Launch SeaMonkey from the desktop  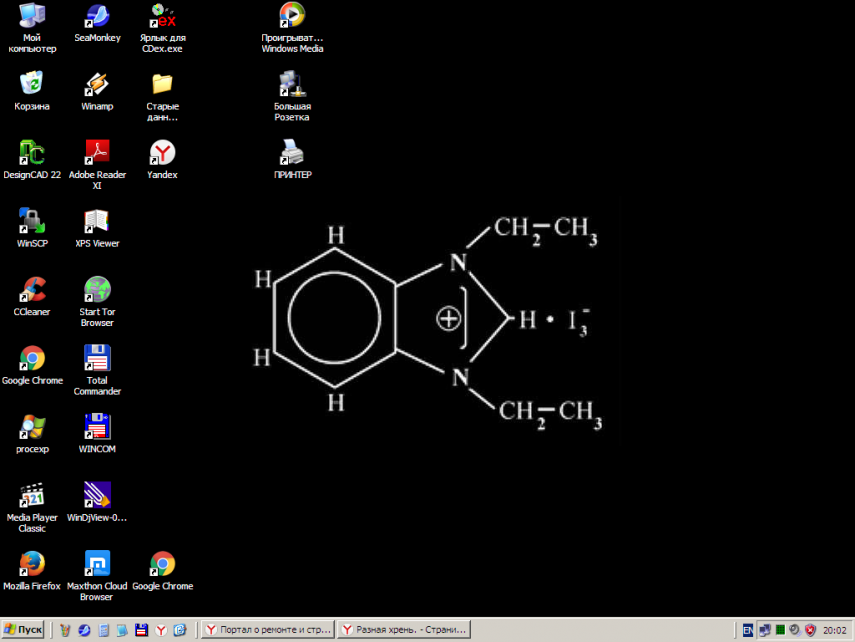click(97, 15)
